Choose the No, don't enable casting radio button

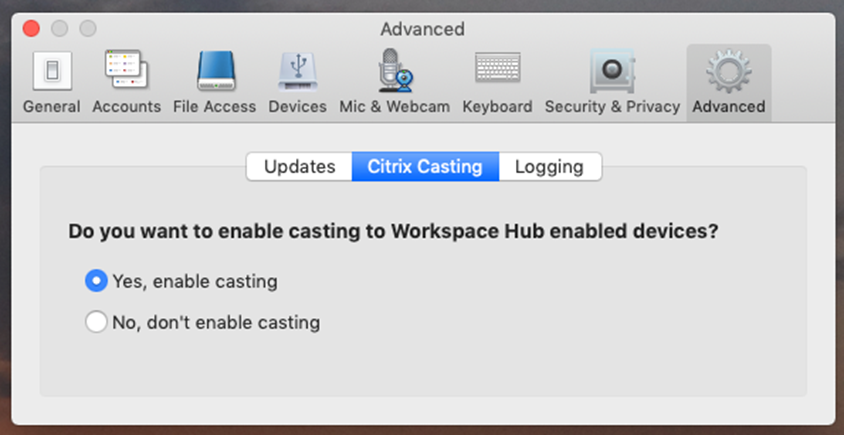click(96, 322)
